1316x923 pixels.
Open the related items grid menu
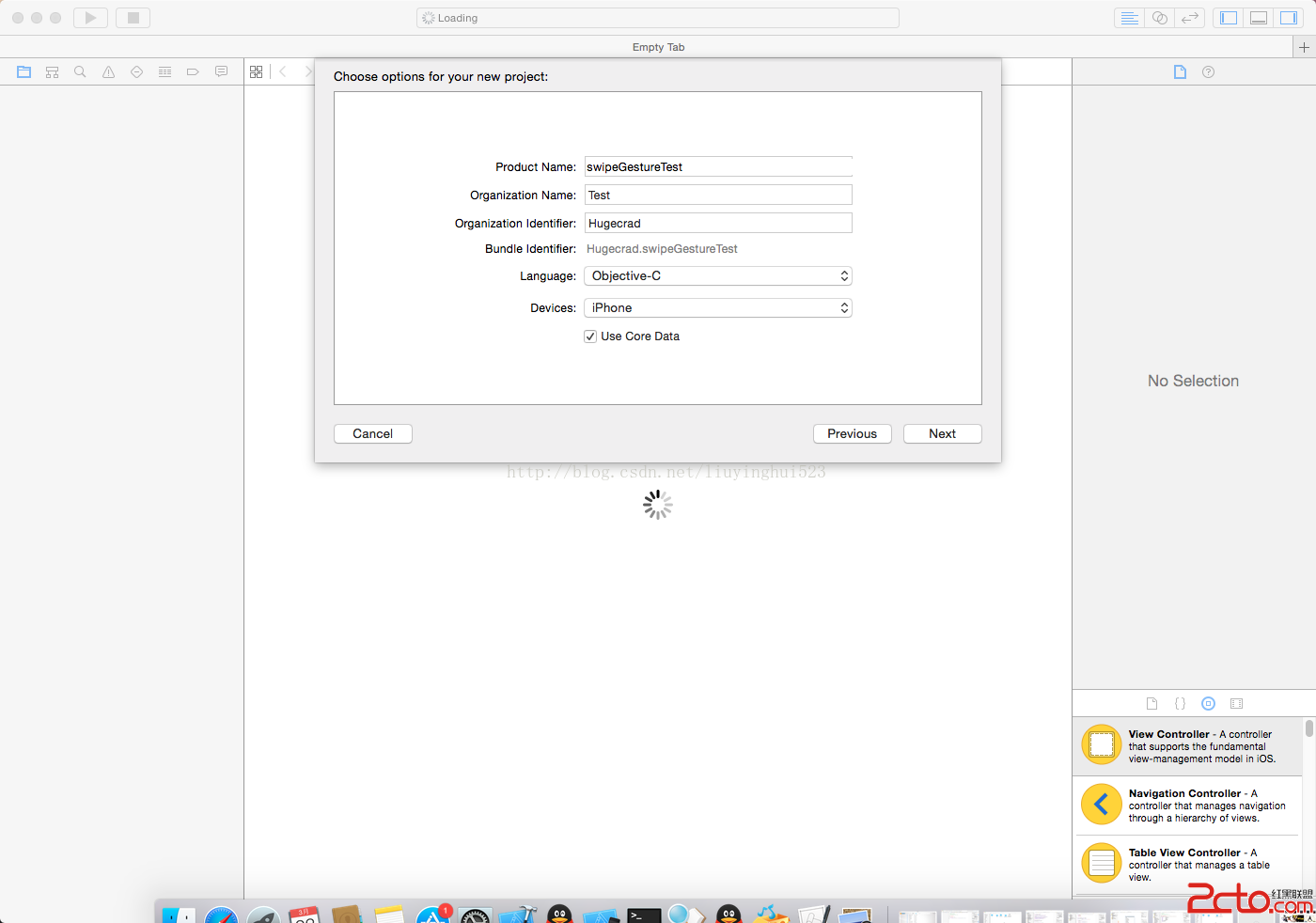pyautogui.click(x=257, y=71)
